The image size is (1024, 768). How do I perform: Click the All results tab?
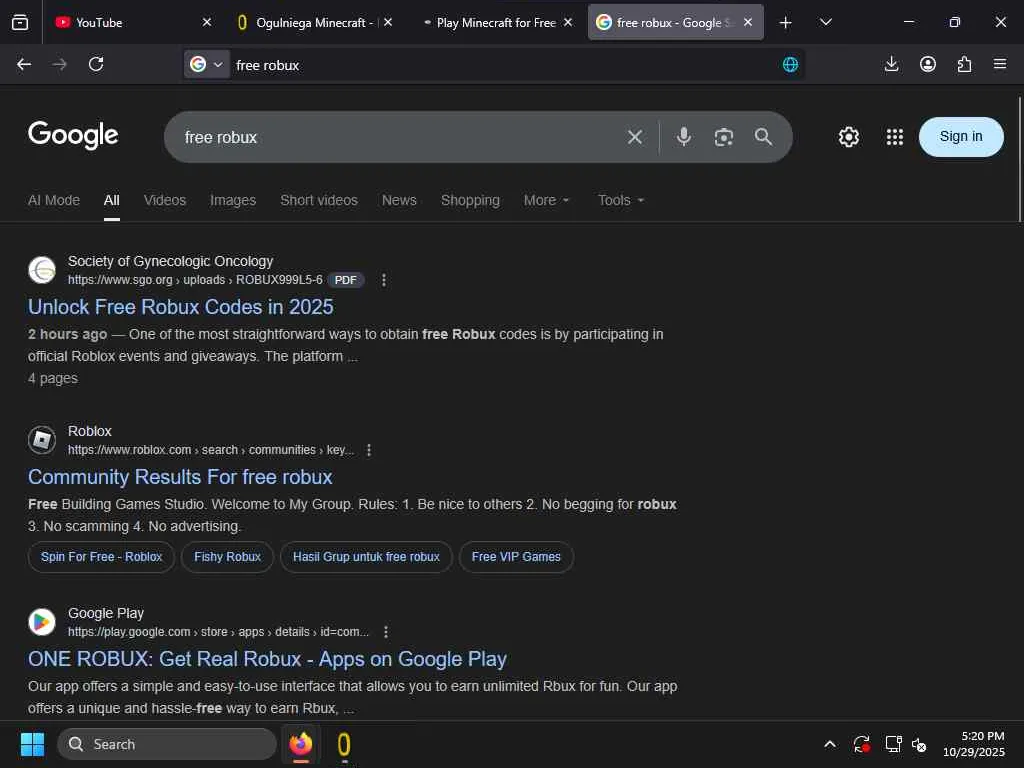[x=112, y=200]
